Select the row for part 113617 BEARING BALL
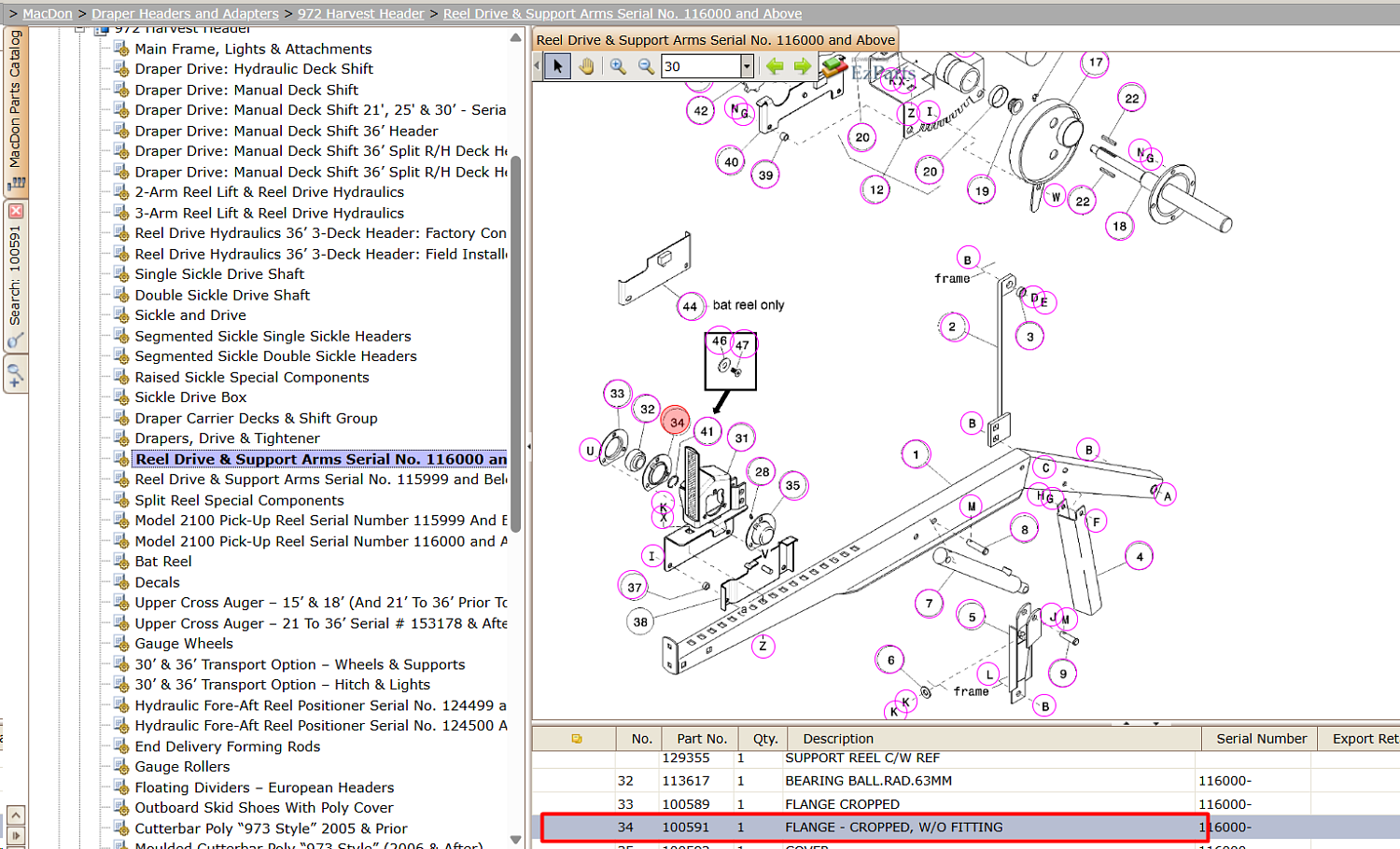 966,781
